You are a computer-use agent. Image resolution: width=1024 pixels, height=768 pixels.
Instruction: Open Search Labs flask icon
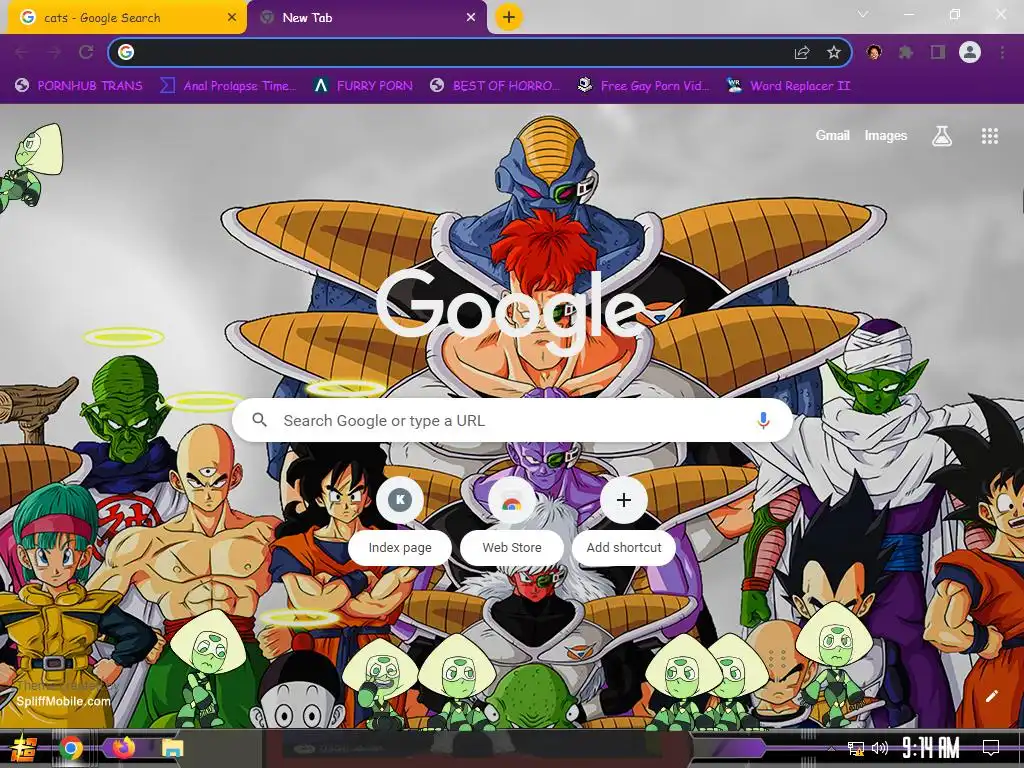coord(942,136)
